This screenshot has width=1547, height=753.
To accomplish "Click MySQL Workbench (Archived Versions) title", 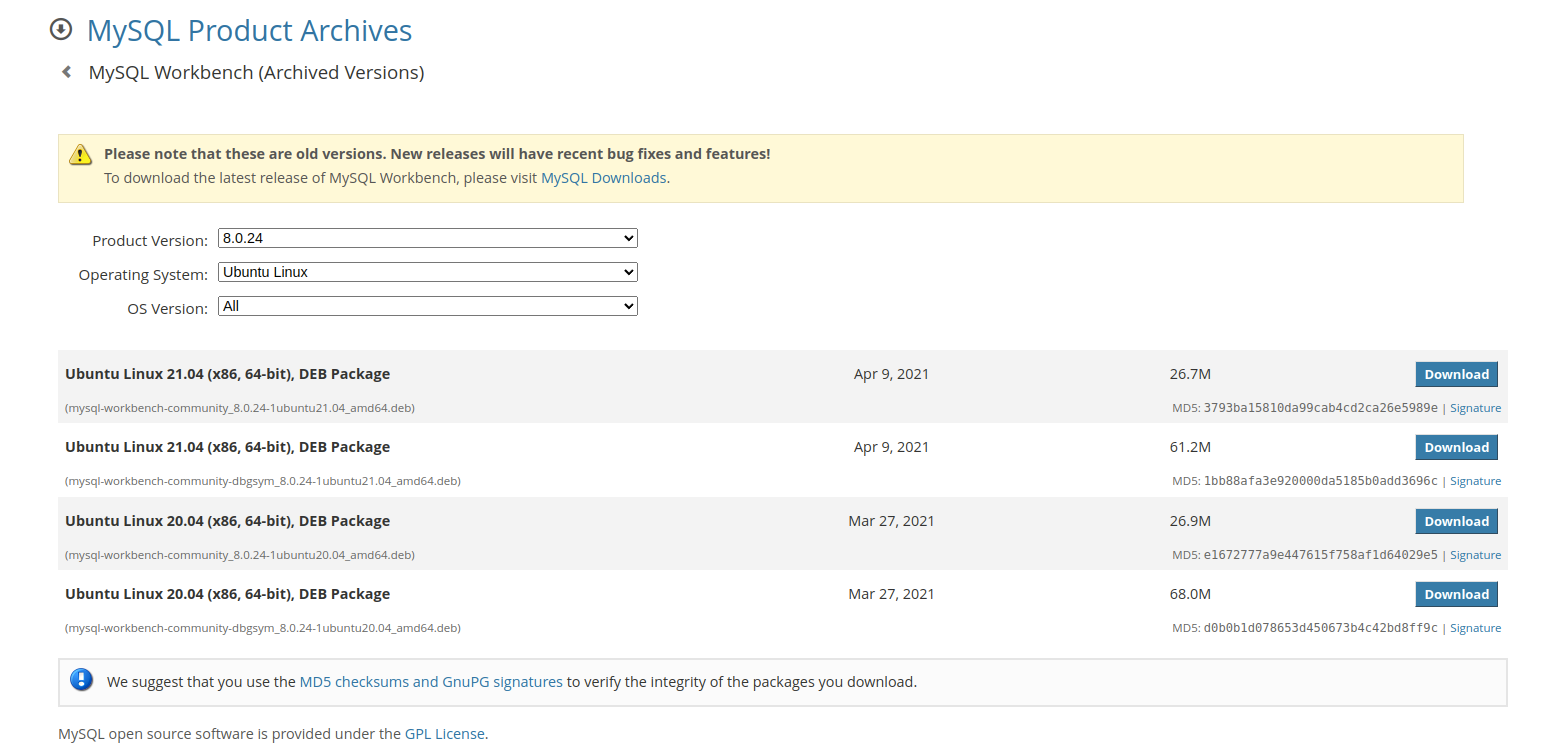I will click(x=256, y=73).
